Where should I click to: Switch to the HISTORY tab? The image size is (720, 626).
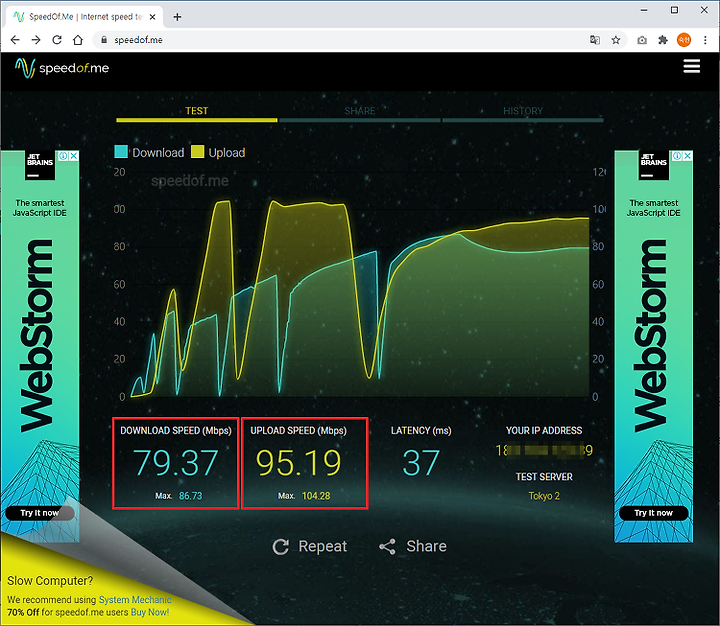coord(523,113)
